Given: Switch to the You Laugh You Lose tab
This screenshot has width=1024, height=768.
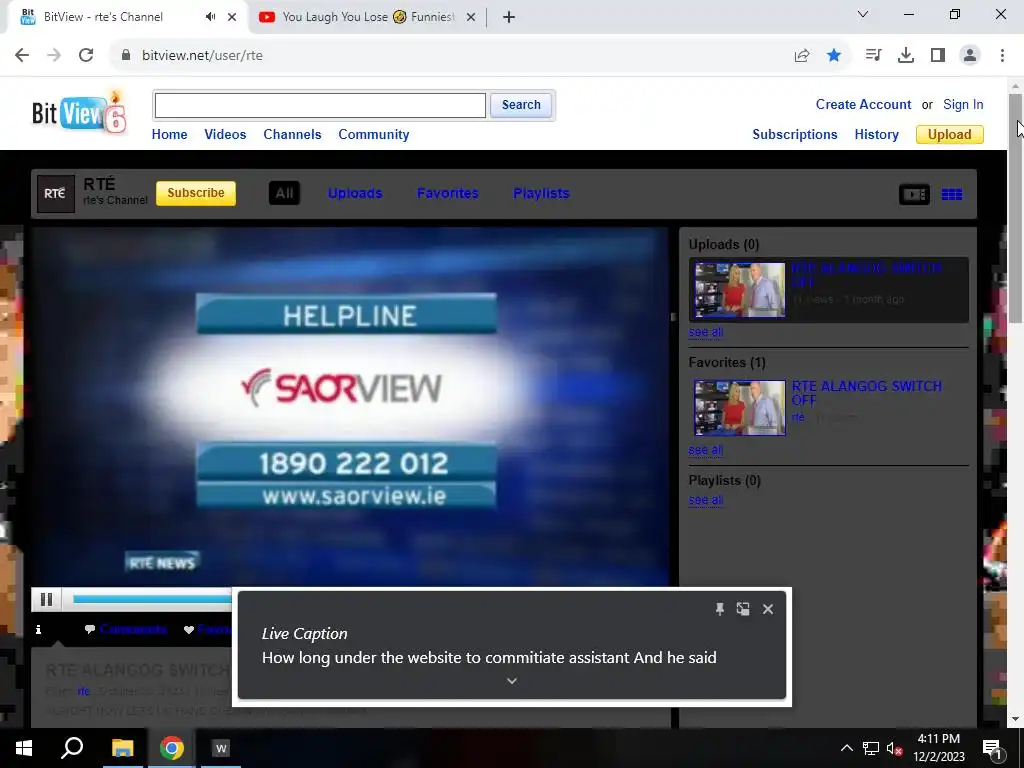Looking at the screenshot, I should (x=367, y=17).
